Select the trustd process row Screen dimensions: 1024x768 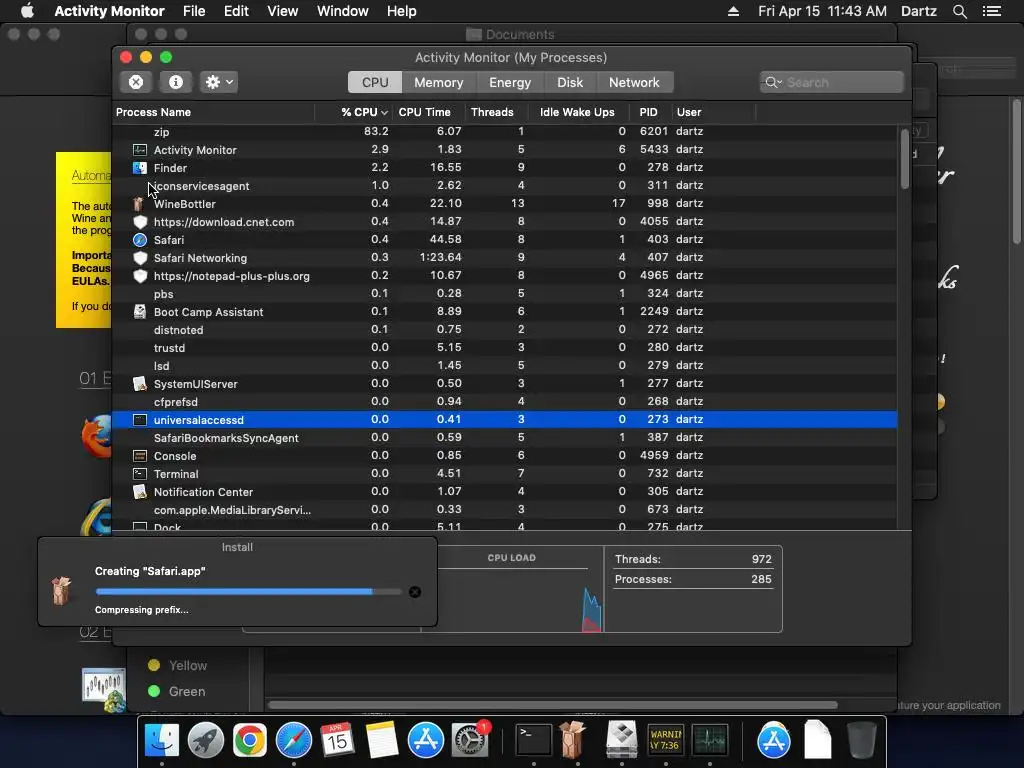click(505, 347)
